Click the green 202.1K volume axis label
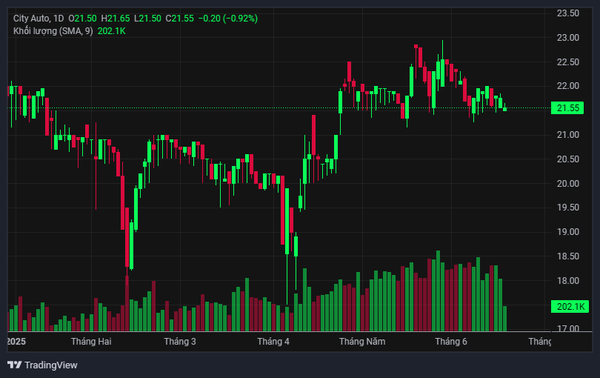This screenshot has width=600, height=378. 570,306
